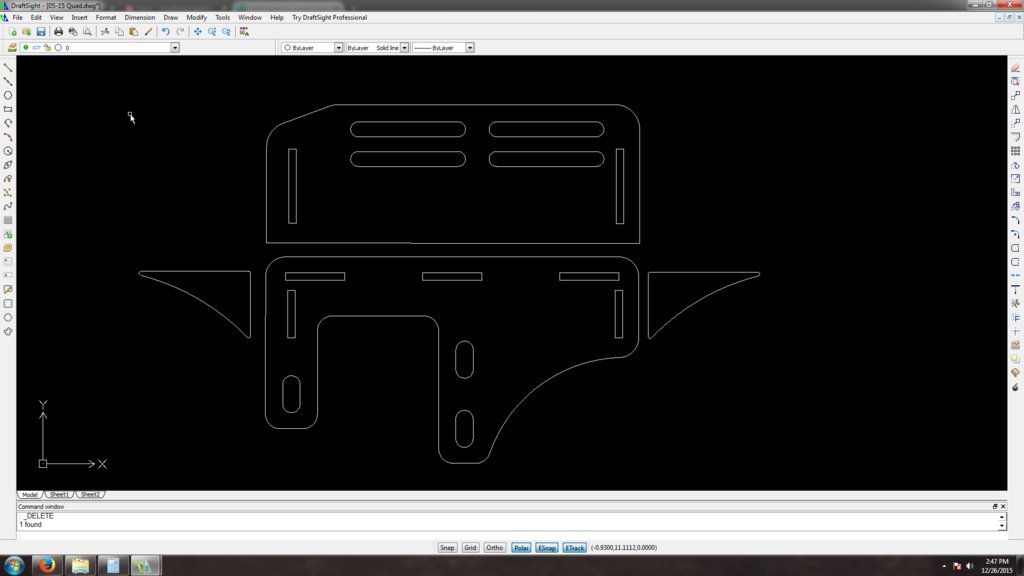Viewport: 1024px width, 576px height.
Task: Open the Dimension menu
Action: coord(140,18)
